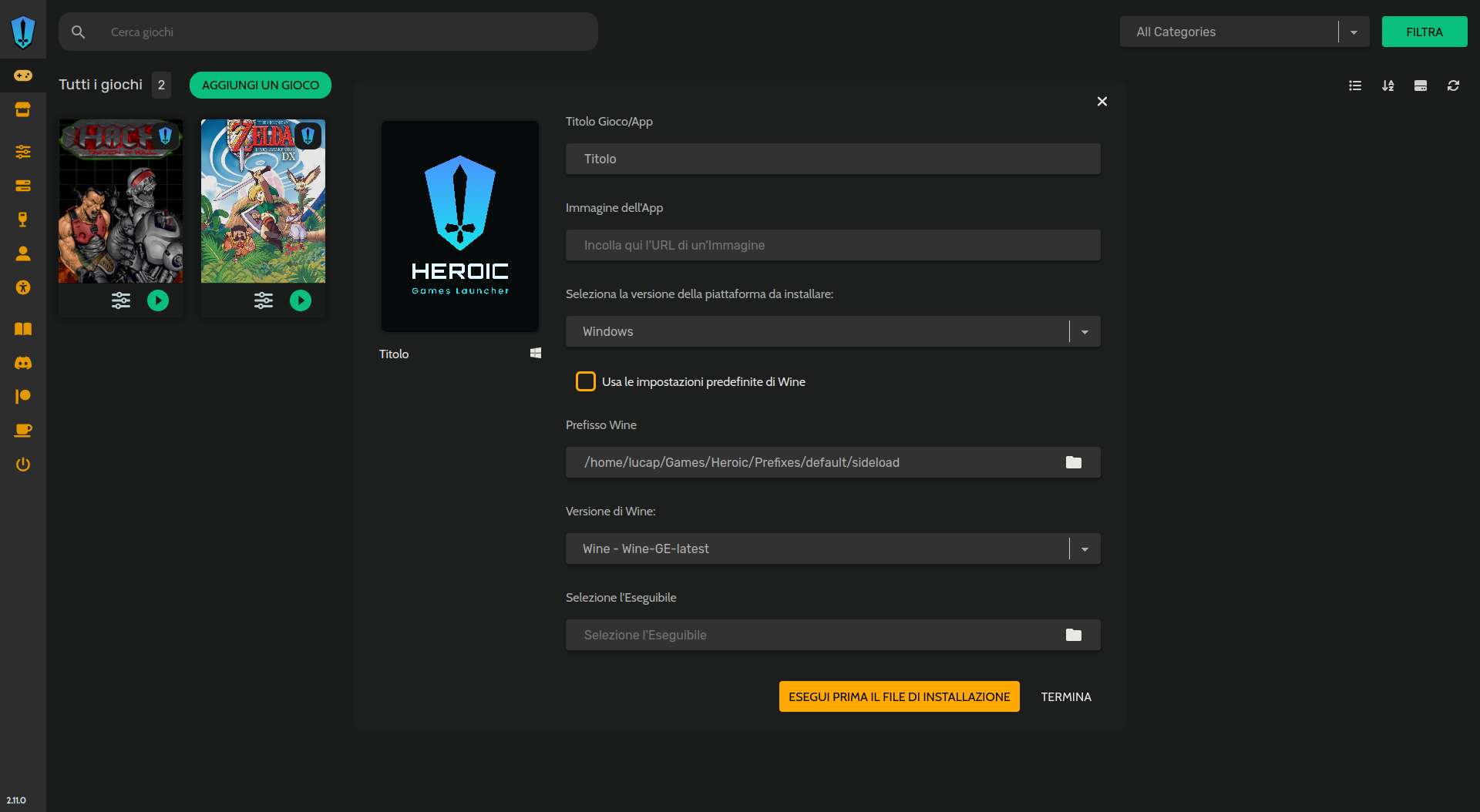Viewport: 1480px width, 812px height.
Task: Enable Usa le impostazioni predefinite di Wine checkbox
Action: tap(586, 381)
